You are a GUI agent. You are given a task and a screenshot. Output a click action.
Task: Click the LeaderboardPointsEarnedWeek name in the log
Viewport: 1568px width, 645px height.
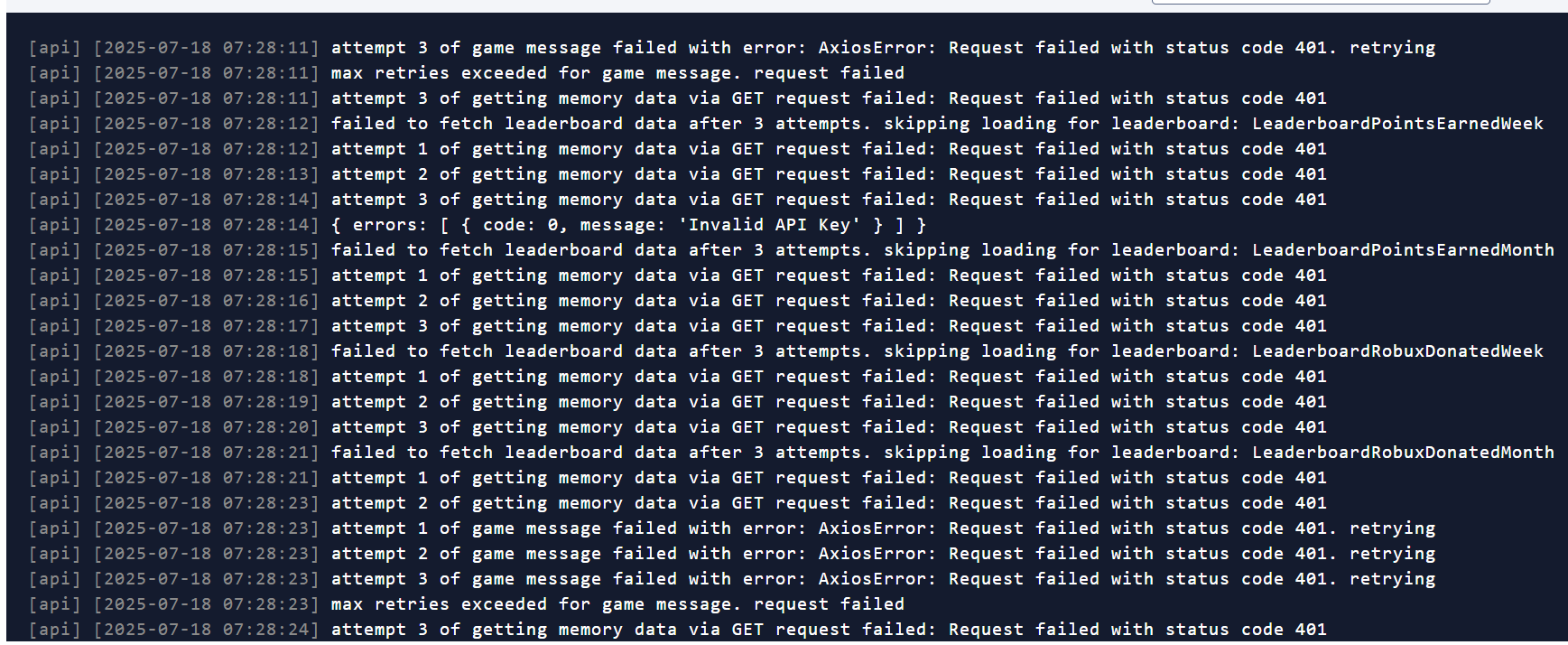1397,124
